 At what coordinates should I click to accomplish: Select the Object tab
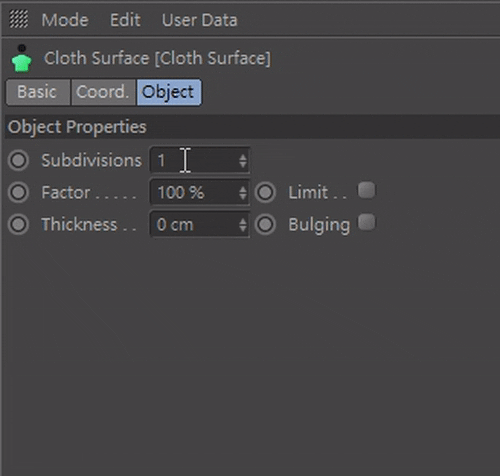[169, 92]
